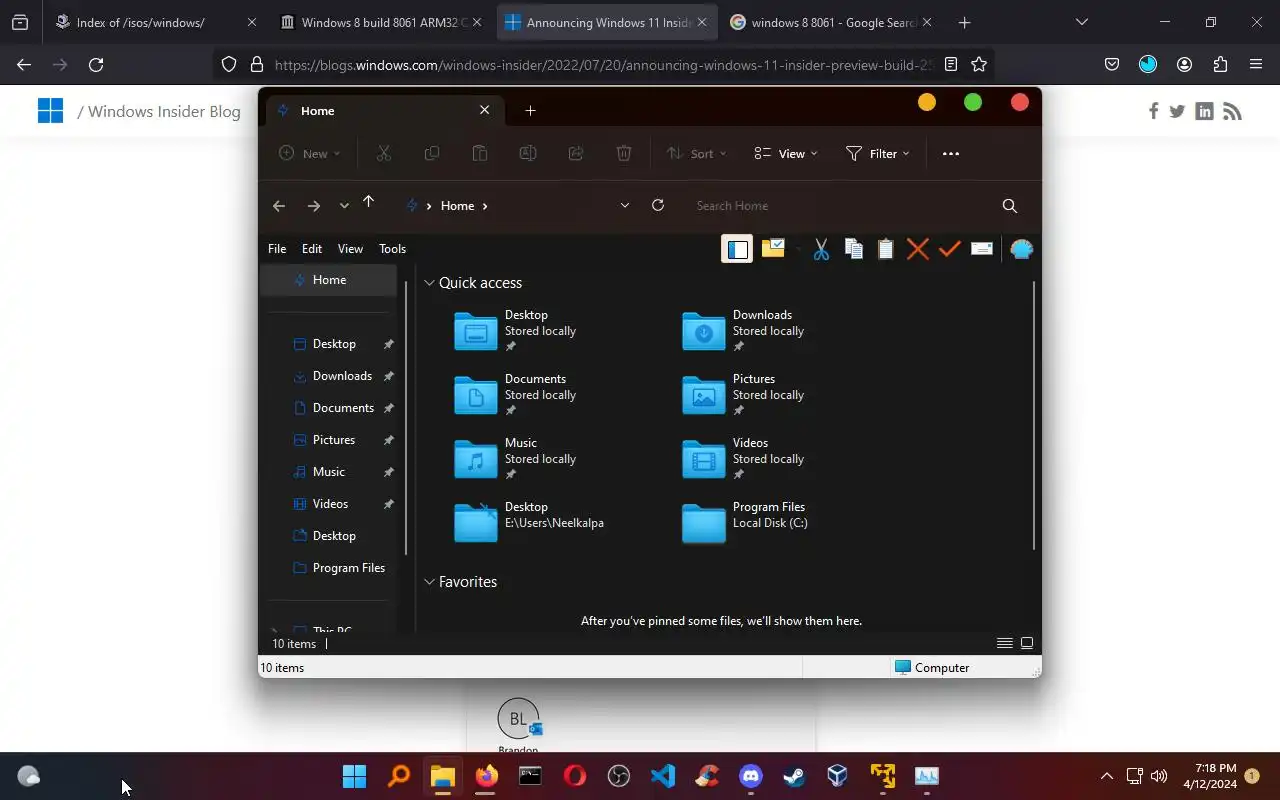Open the Windows Insider Blog link
This screenshot has width=1280, height=800.
(164, 111)
